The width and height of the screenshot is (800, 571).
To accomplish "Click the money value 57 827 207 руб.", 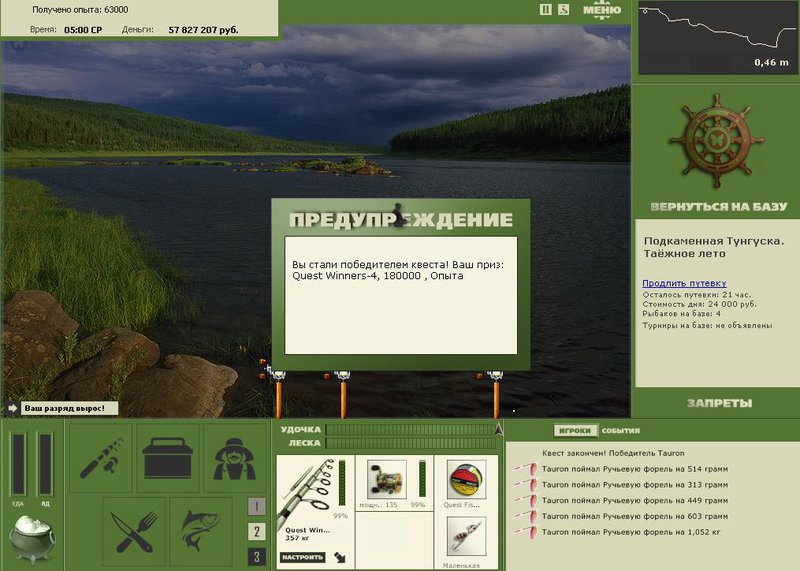I will coord(203,30).
